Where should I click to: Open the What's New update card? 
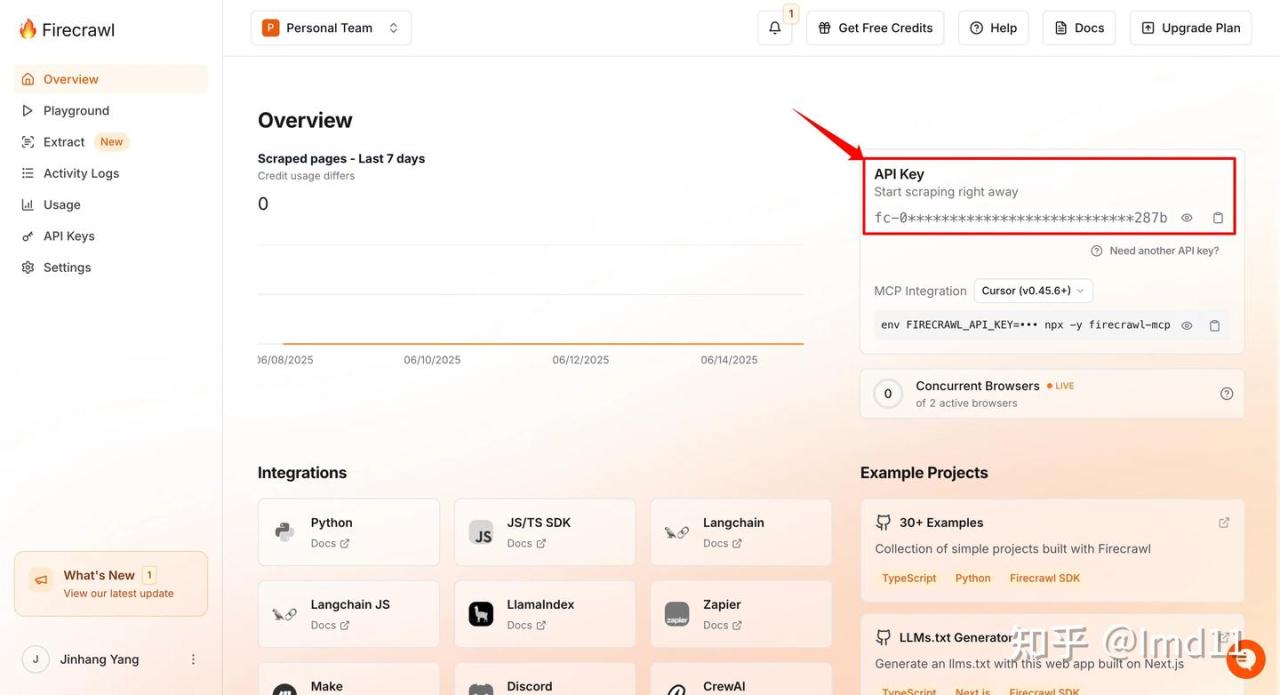[111, 584]
